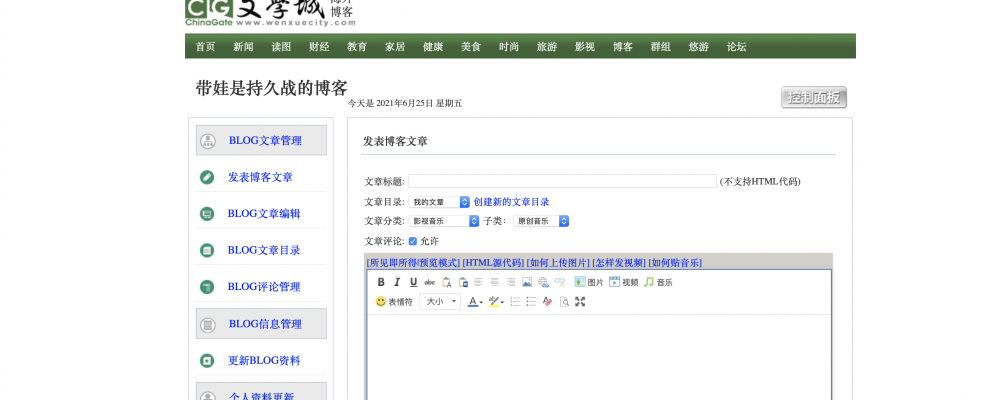The width and height of the screenshot is (1000, 400).
Task: Insert a hyperlink using globe-link icon
Action: tap(543, 282)
